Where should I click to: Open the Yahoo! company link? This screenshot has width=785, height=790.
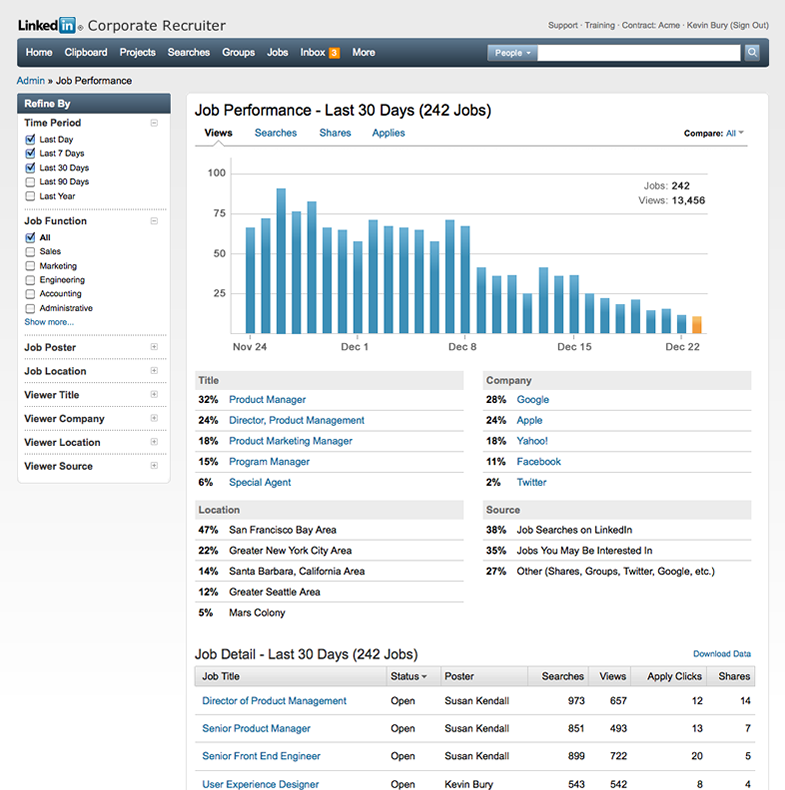point(532,441)
